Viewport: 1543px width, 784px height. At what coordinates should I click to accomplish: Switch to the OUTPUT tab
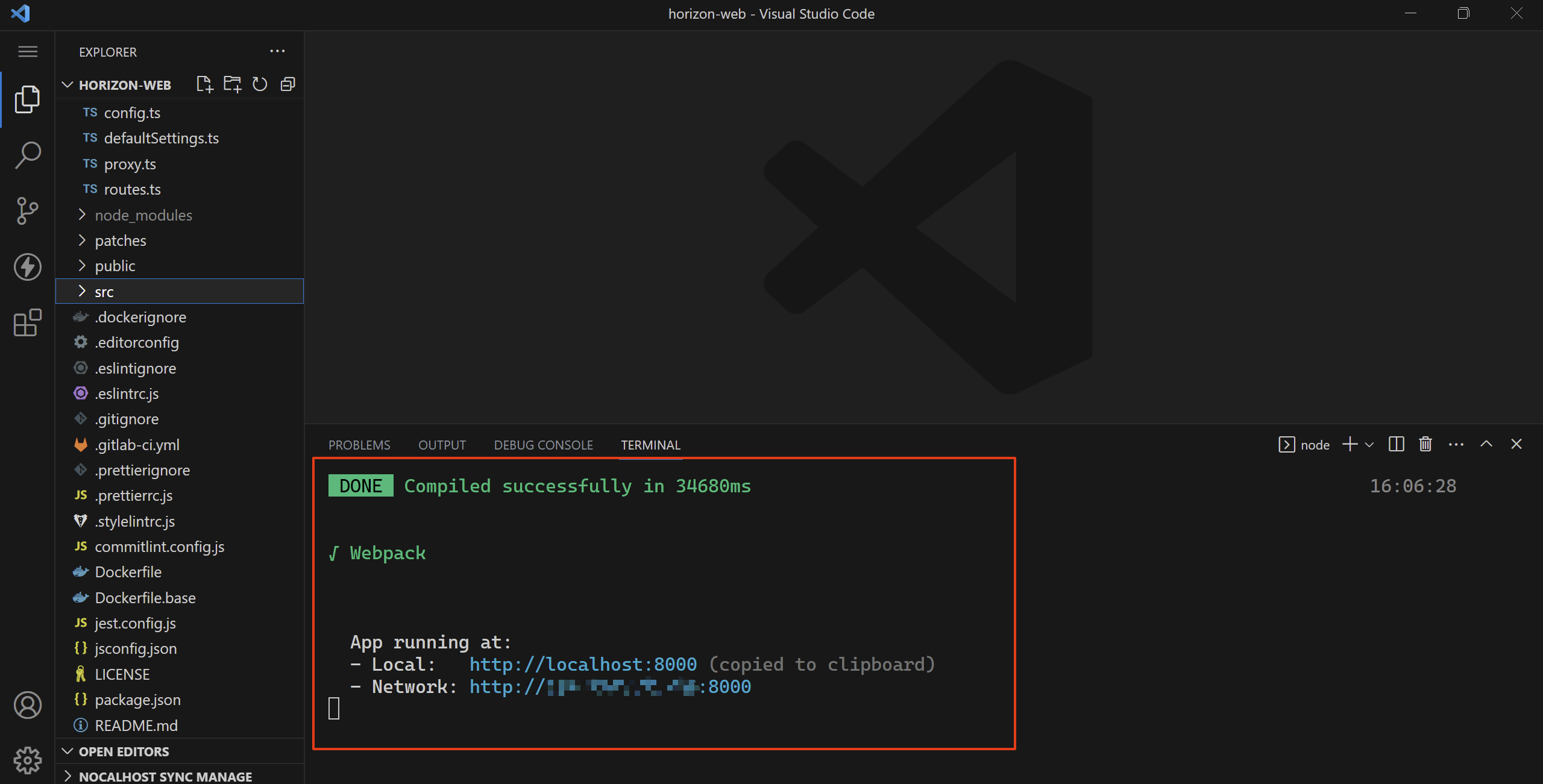tap(442, 445)
